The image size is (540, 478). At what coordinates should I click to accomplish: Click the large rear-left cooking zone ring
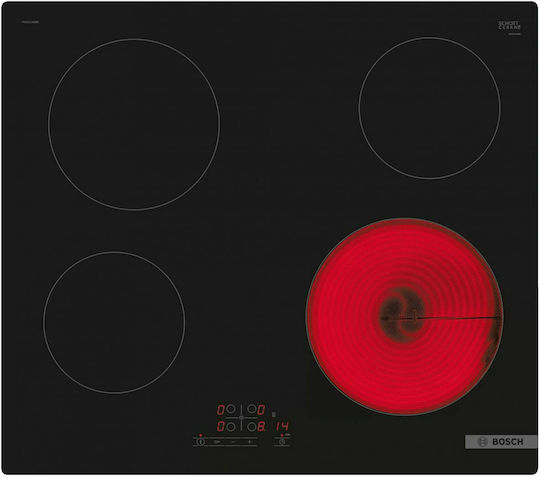click(134, 124)
